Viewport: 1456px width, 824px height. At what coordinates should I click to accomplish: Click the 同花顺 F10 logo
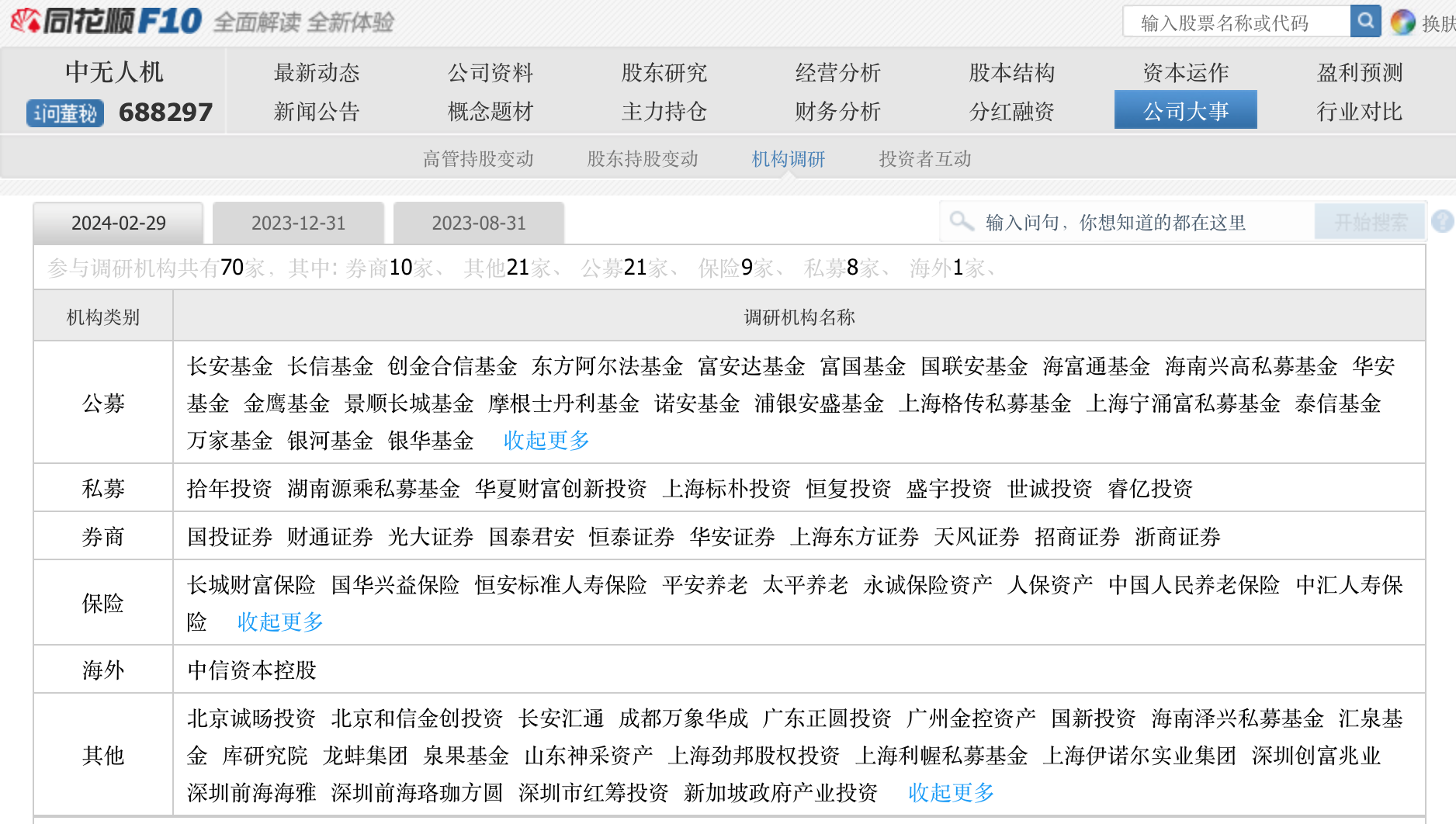[x=106, y=21]
